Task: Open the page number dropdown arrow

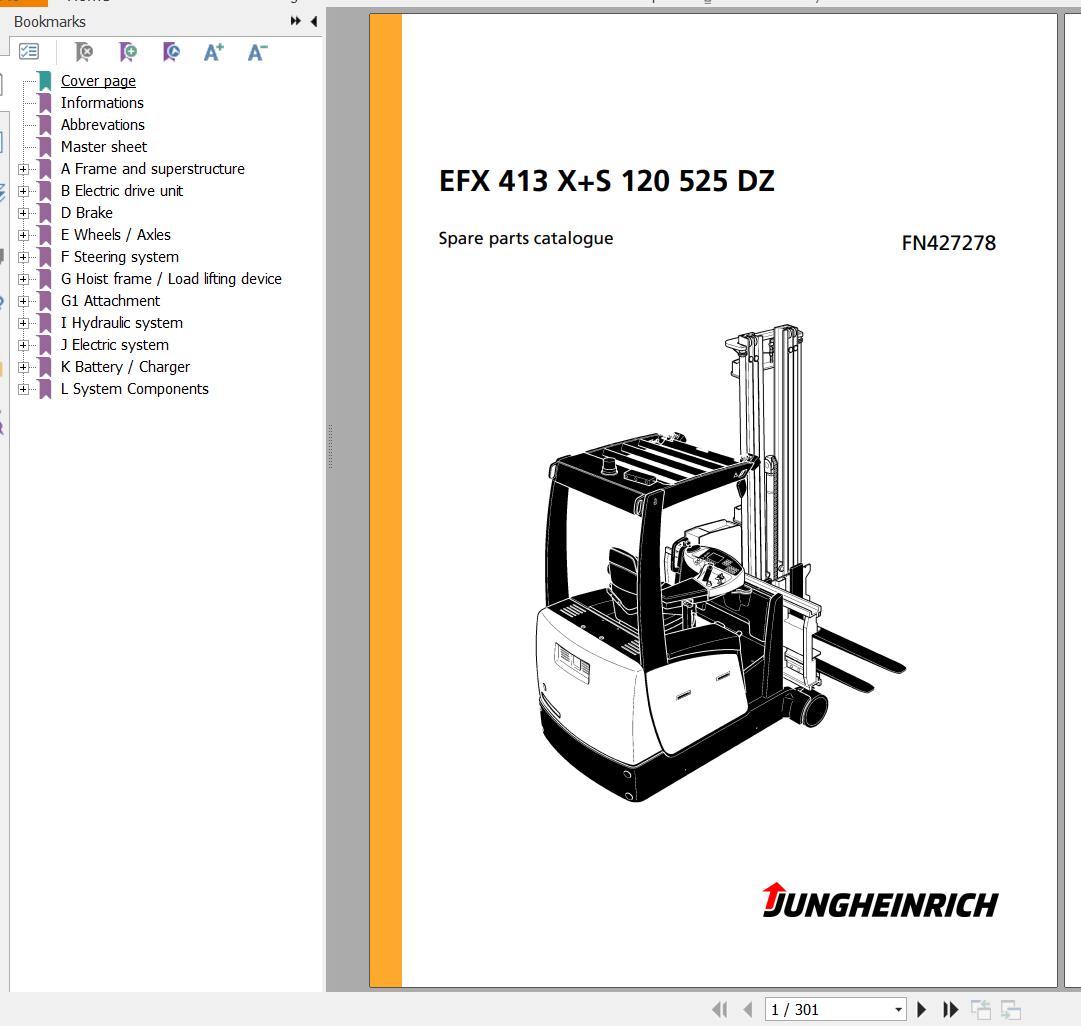Action: (898, 1009)
